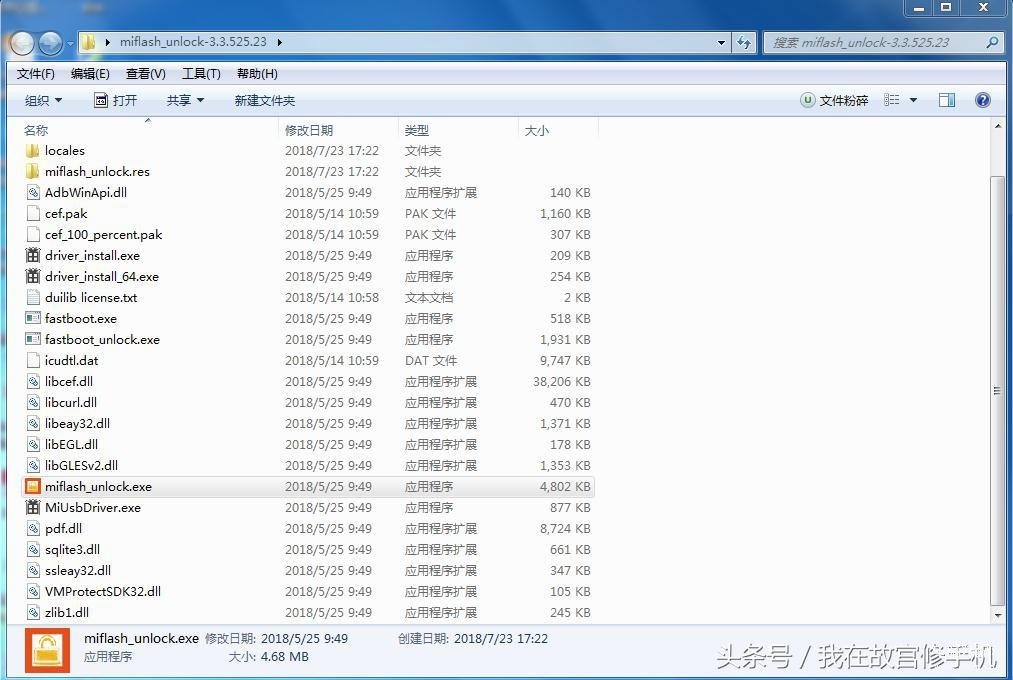The width and height of the screenshot is (1013, 680).
Task: Expand the 共享 dropdown
Action: [x=185, y=101]
